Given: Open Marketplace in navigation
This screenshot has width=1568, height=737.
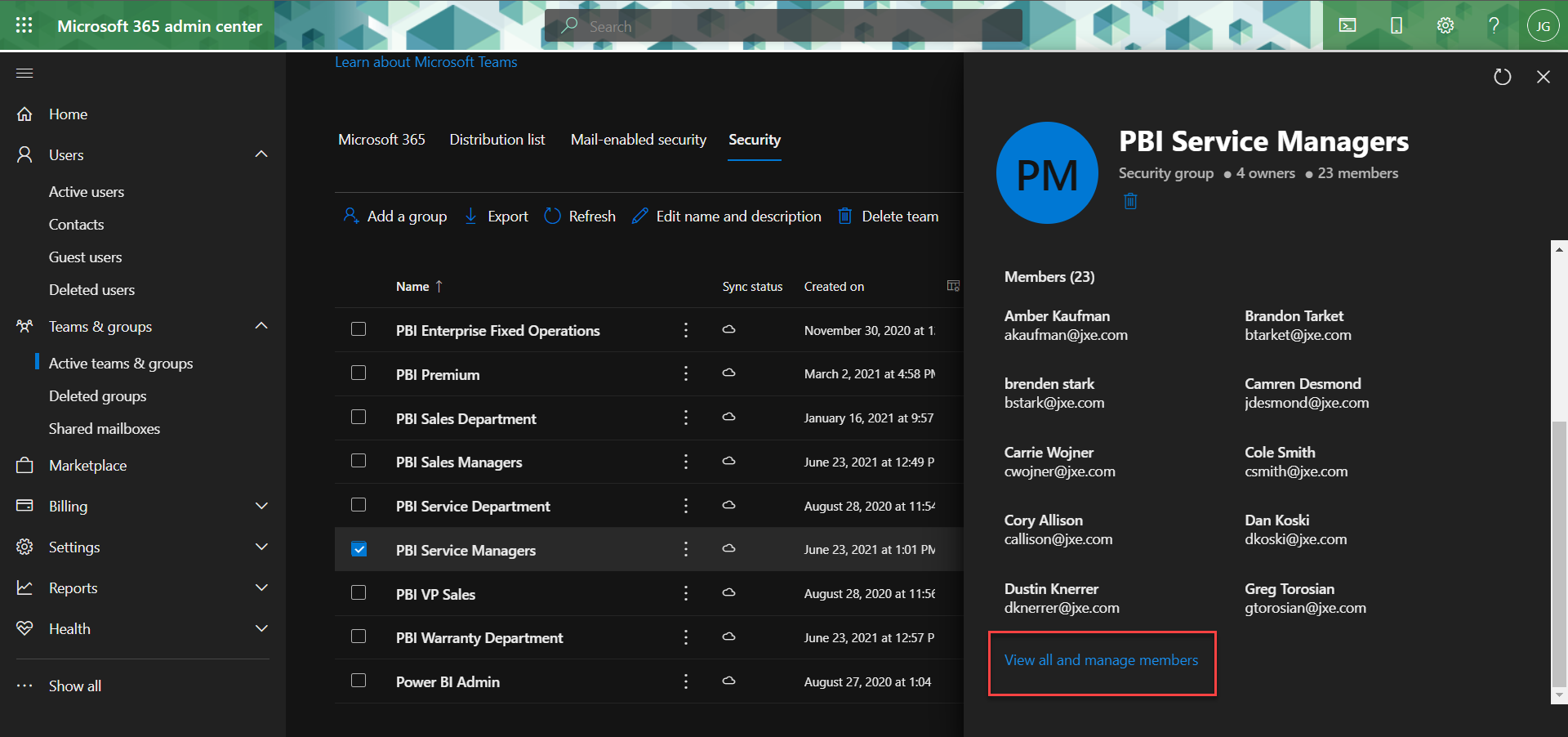Looking at the screenshot, I should 87,466.
